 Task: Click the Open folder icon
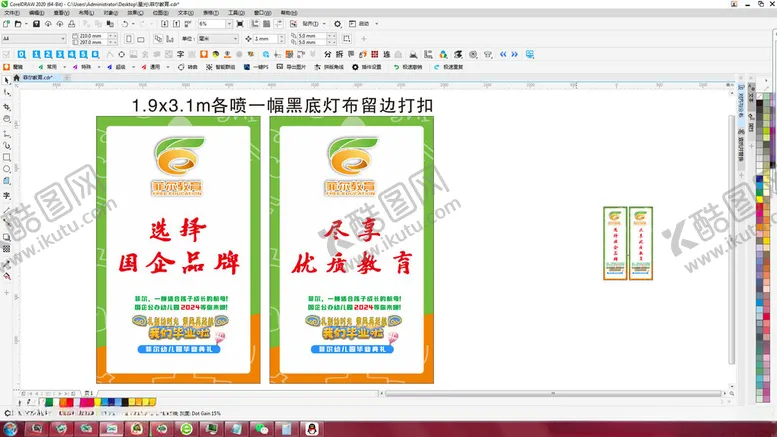pyautogui.click(x=18, y=23)
